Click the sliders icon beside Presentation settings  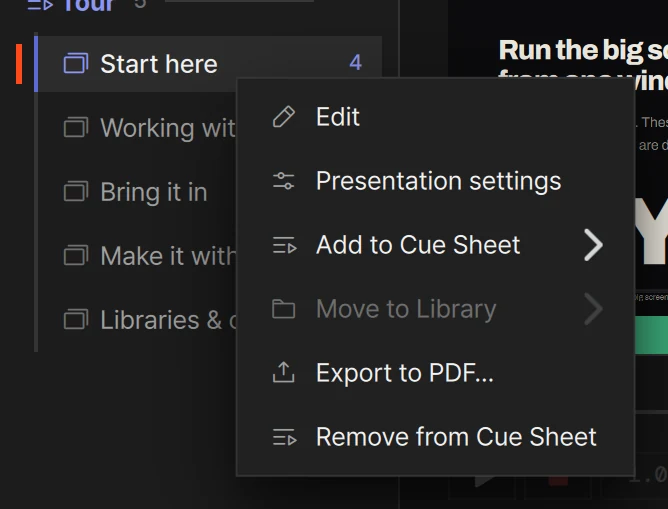(x=284, y=181)
